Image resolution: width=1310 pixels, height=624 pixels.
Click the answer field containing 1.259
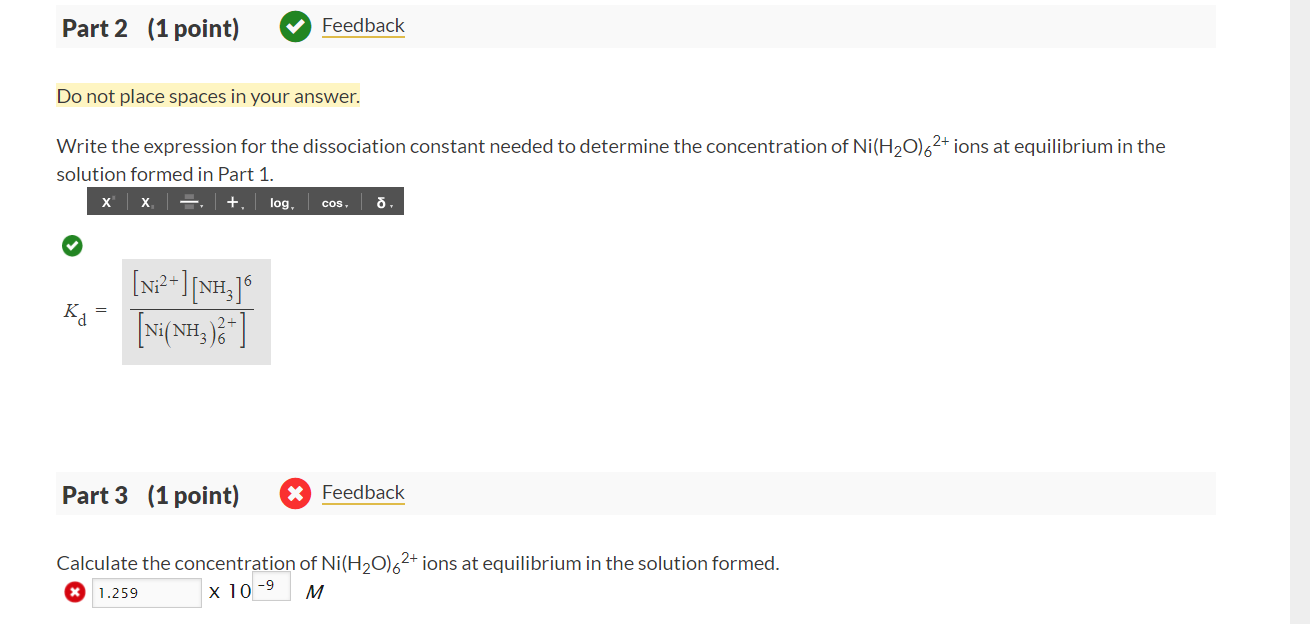[146, 592]
